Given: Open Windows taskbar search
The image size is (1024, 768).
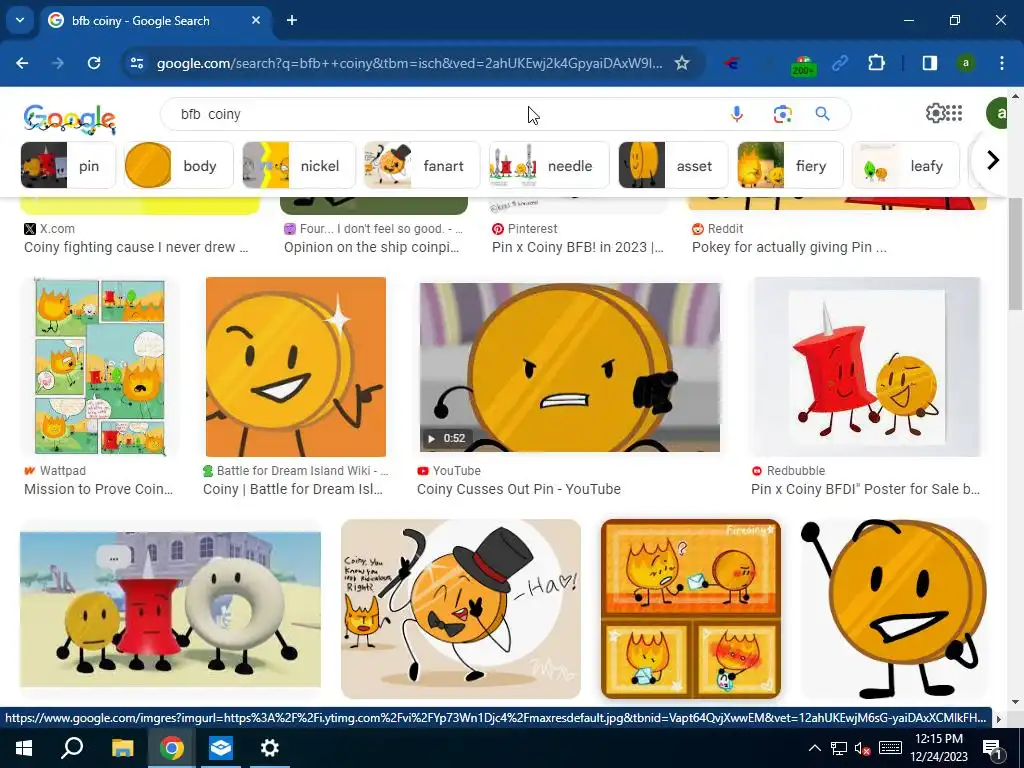Looking at the screenshot, I should [72, 748].
